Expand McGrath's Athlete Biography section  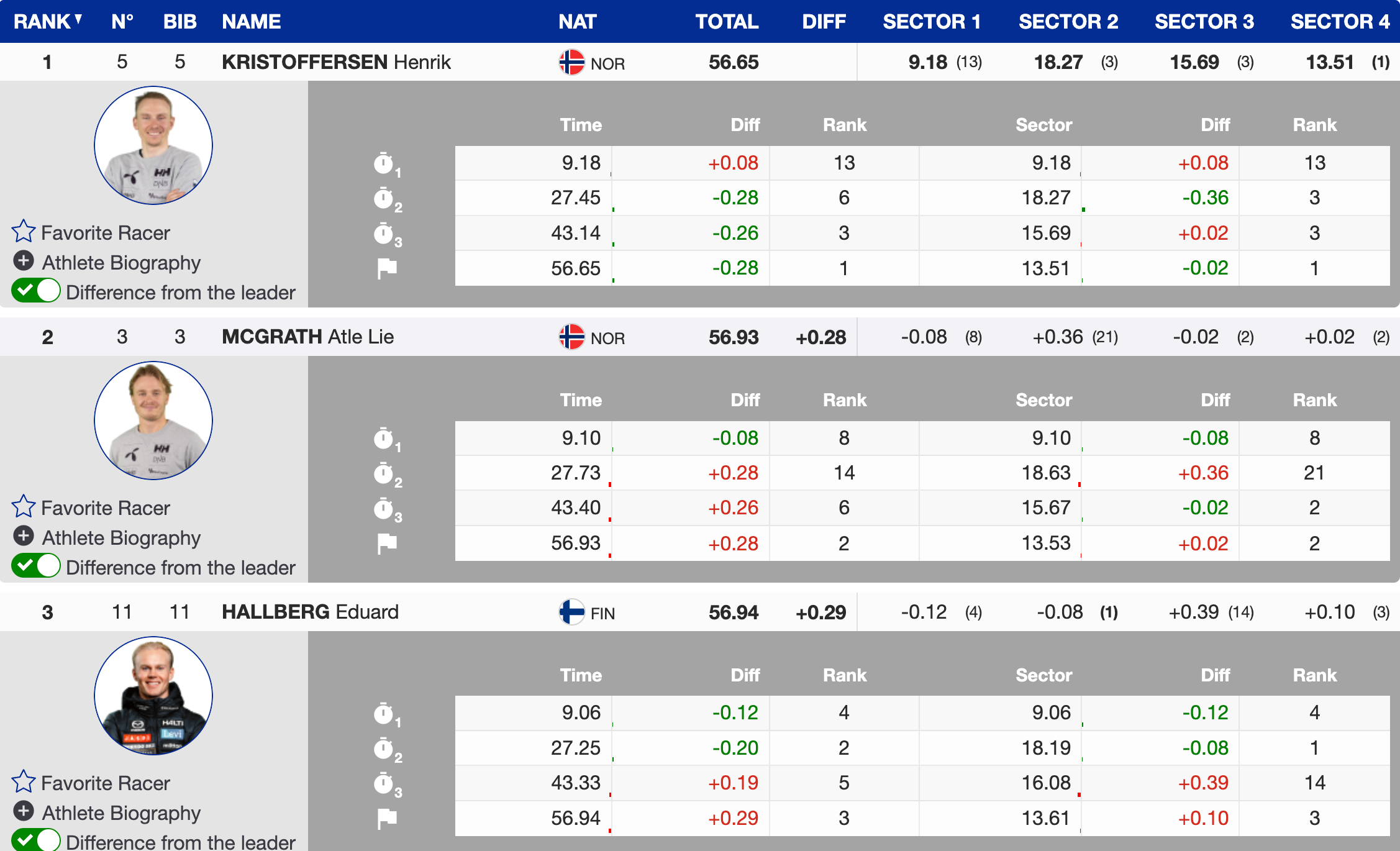24,536
